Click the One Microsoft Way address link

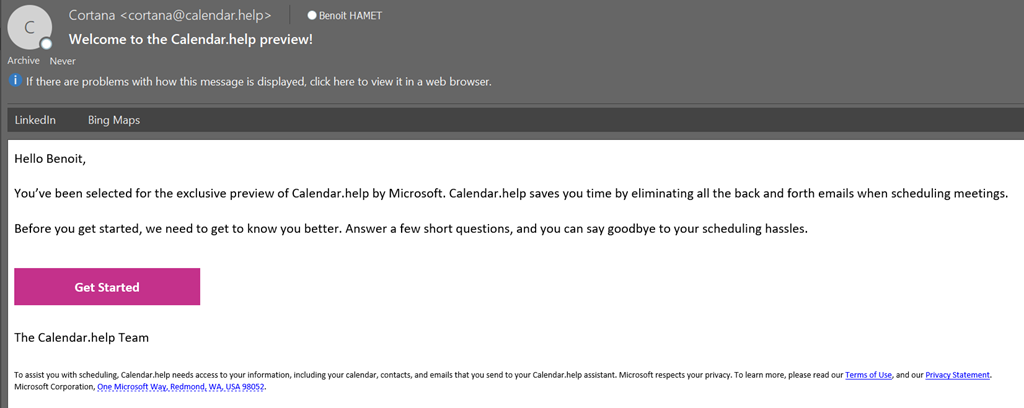coord(181,386)
